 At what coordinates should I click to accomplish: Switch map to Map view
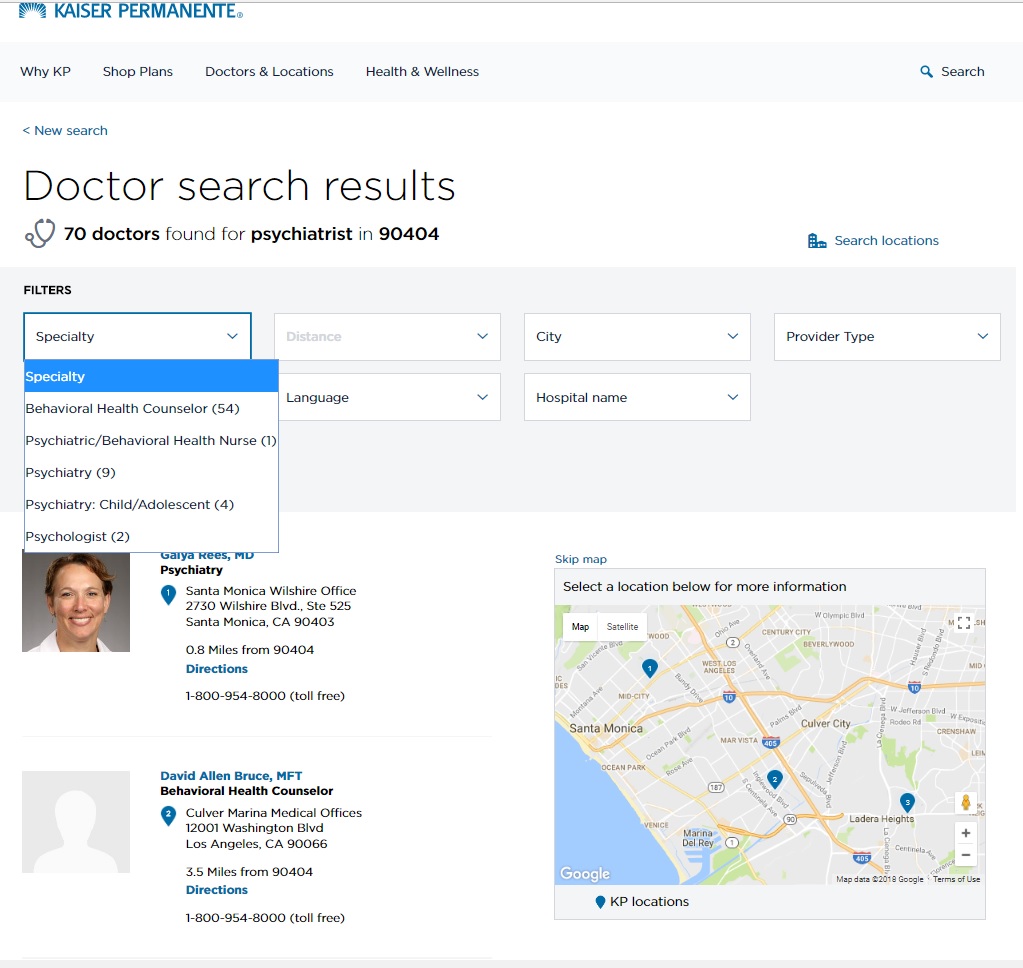click(580, 627)
